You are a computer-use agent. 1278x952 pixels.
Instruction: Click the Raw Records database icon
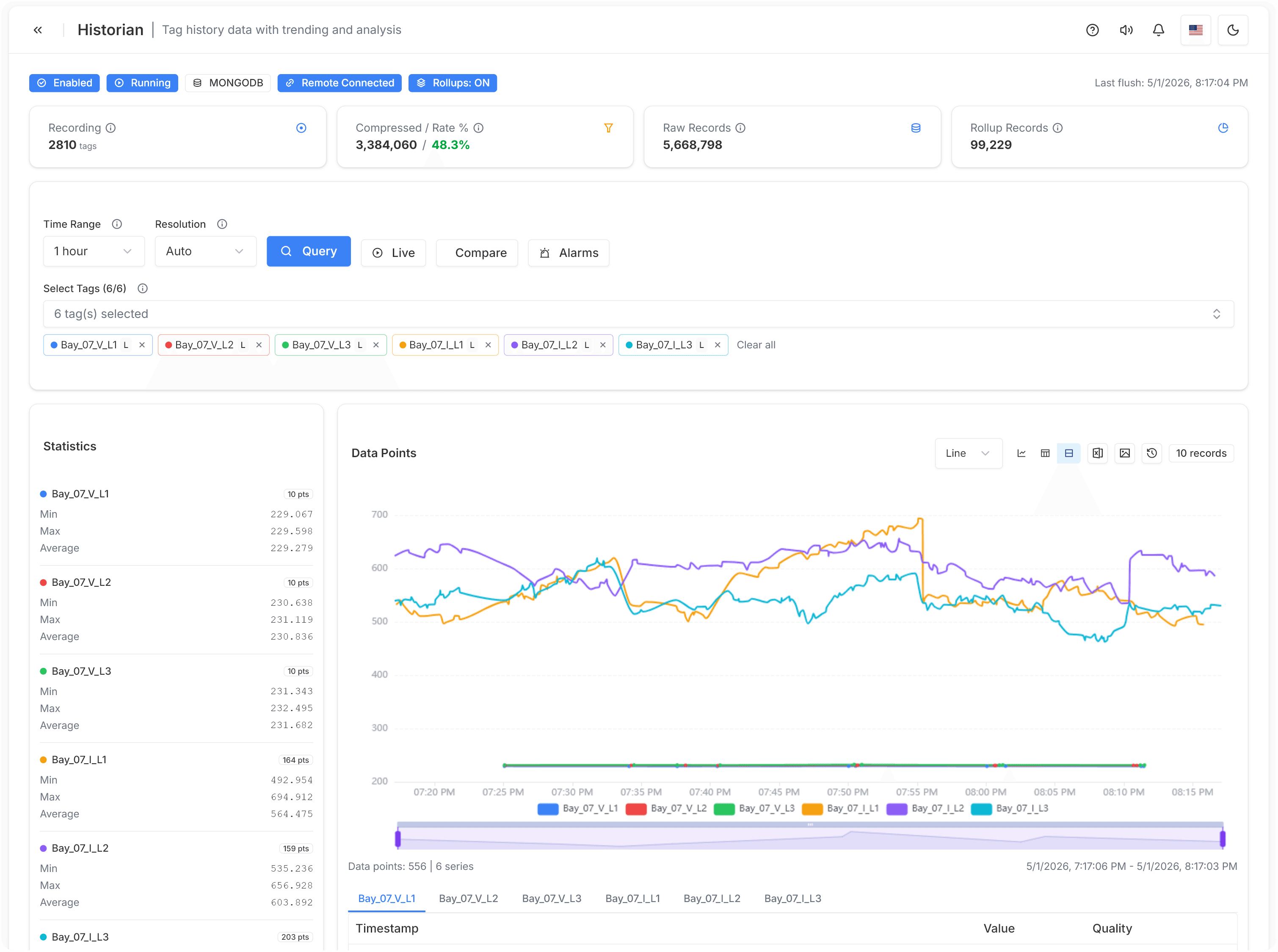pos(916,128)
